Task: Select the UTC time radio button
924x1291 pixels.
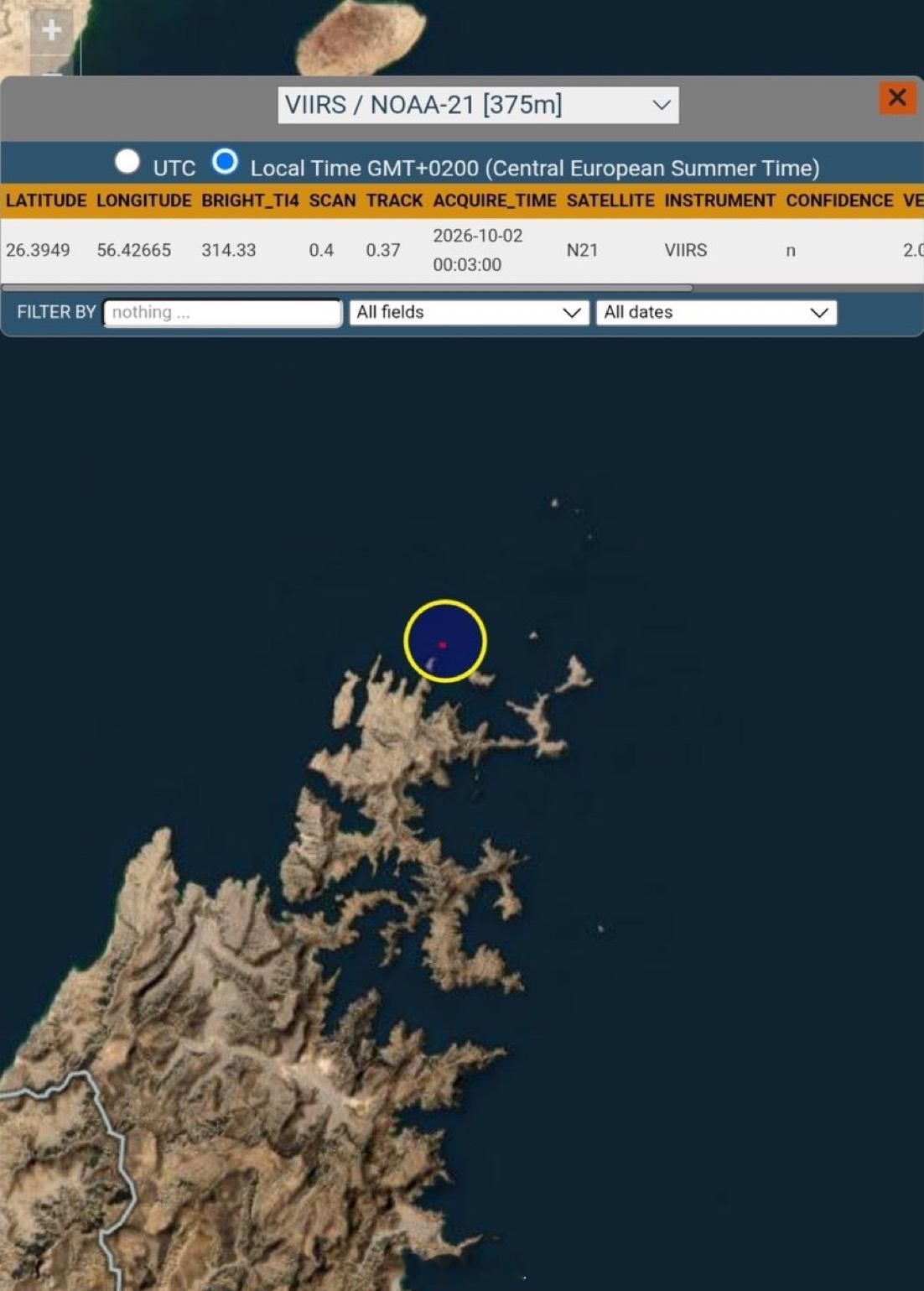Action: point(127,161)
